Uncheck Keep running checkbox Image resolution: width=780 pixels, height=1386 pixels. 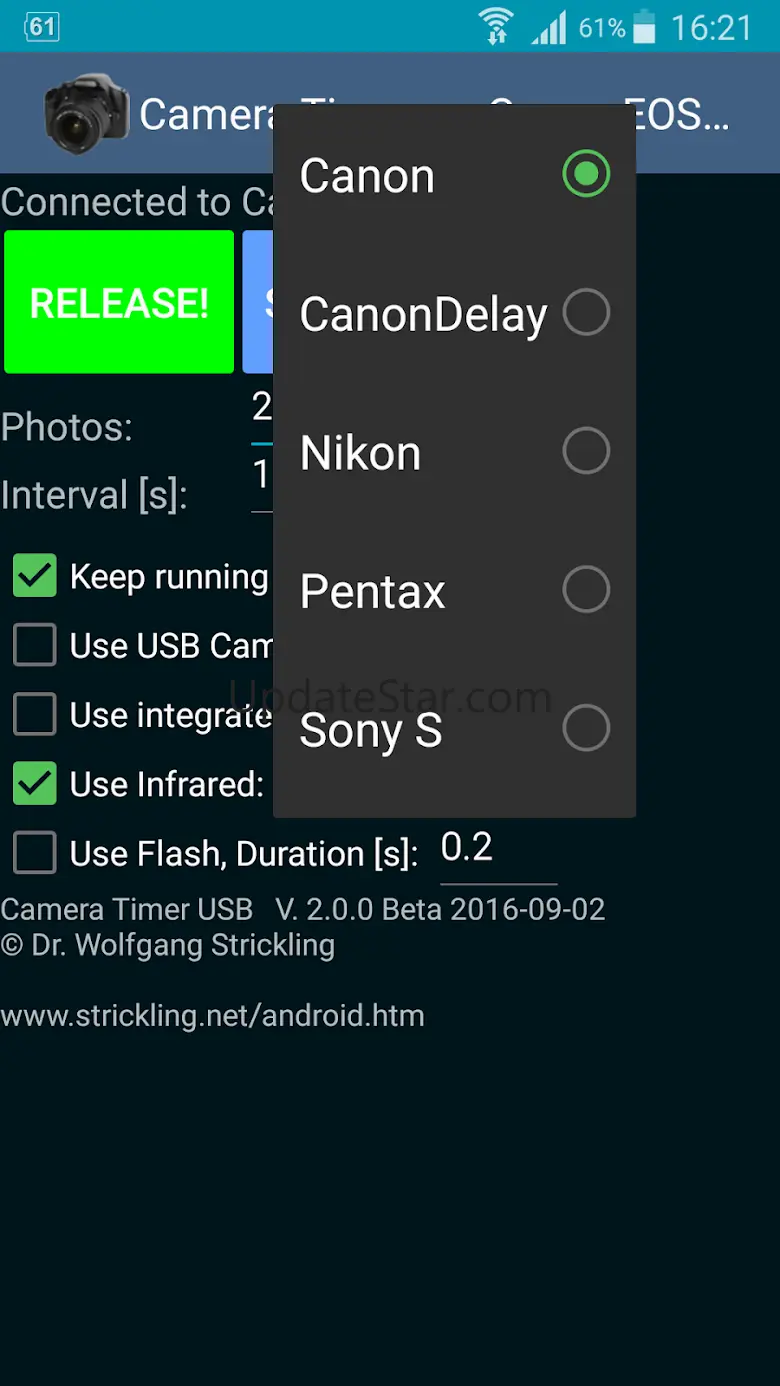click(35, 577)
